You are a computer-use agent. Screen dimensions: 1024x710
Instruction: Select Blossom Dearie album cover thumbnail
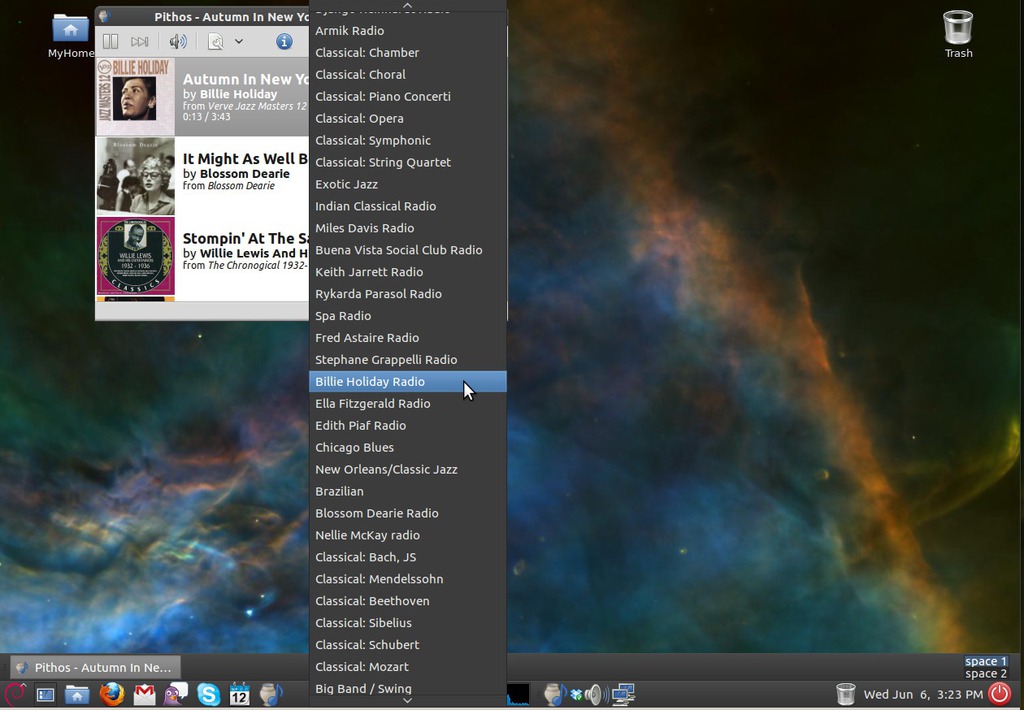(x=136, y=176)
